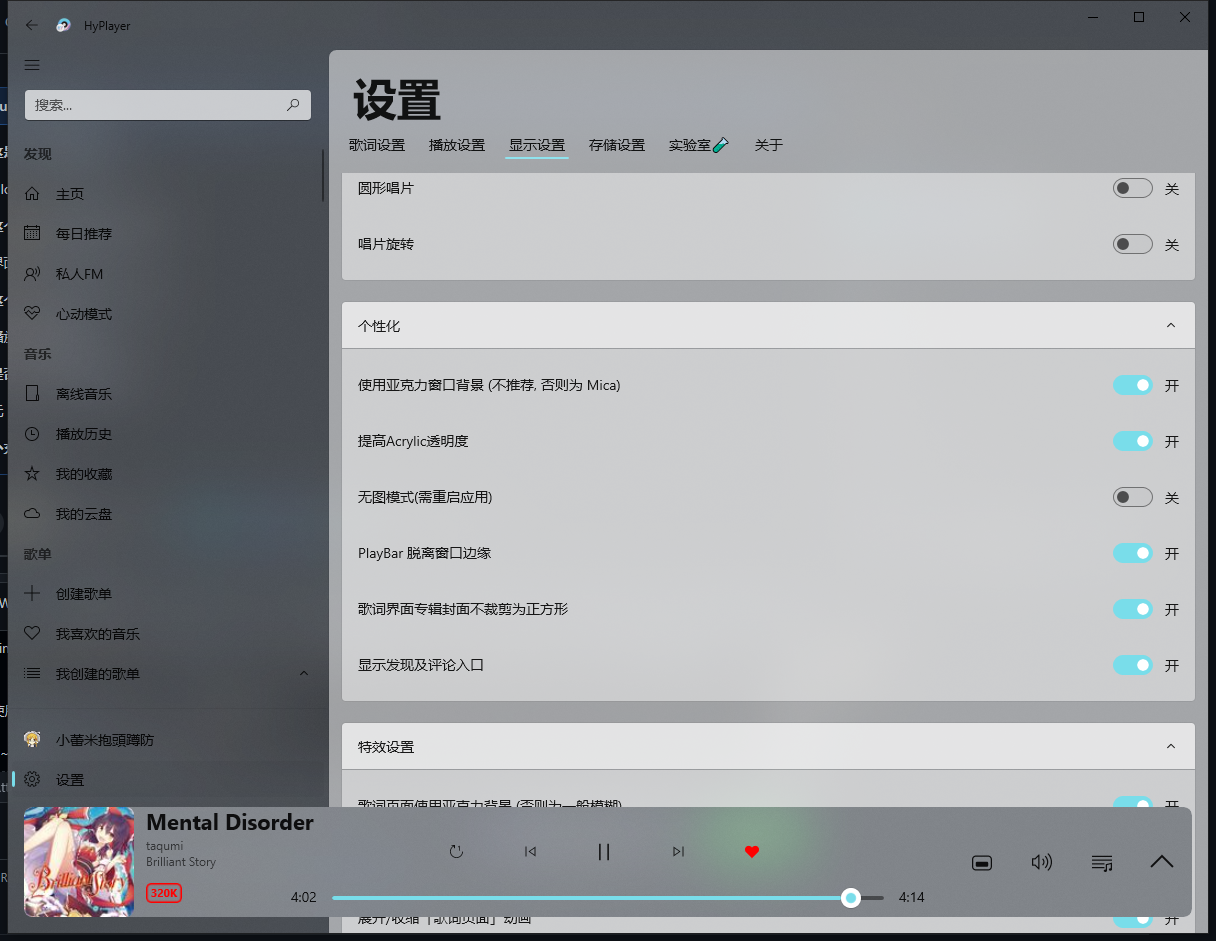The height and width of the screenshot is (941, 1216).
Task: Collapse the 特效设置 section
Action: click(1170, 746)
